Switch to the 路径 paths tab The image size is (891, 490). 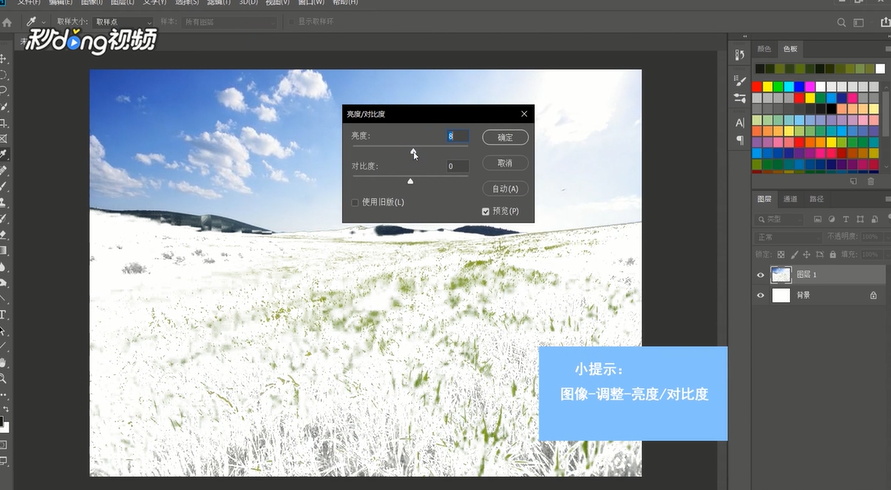coord(817,199)
